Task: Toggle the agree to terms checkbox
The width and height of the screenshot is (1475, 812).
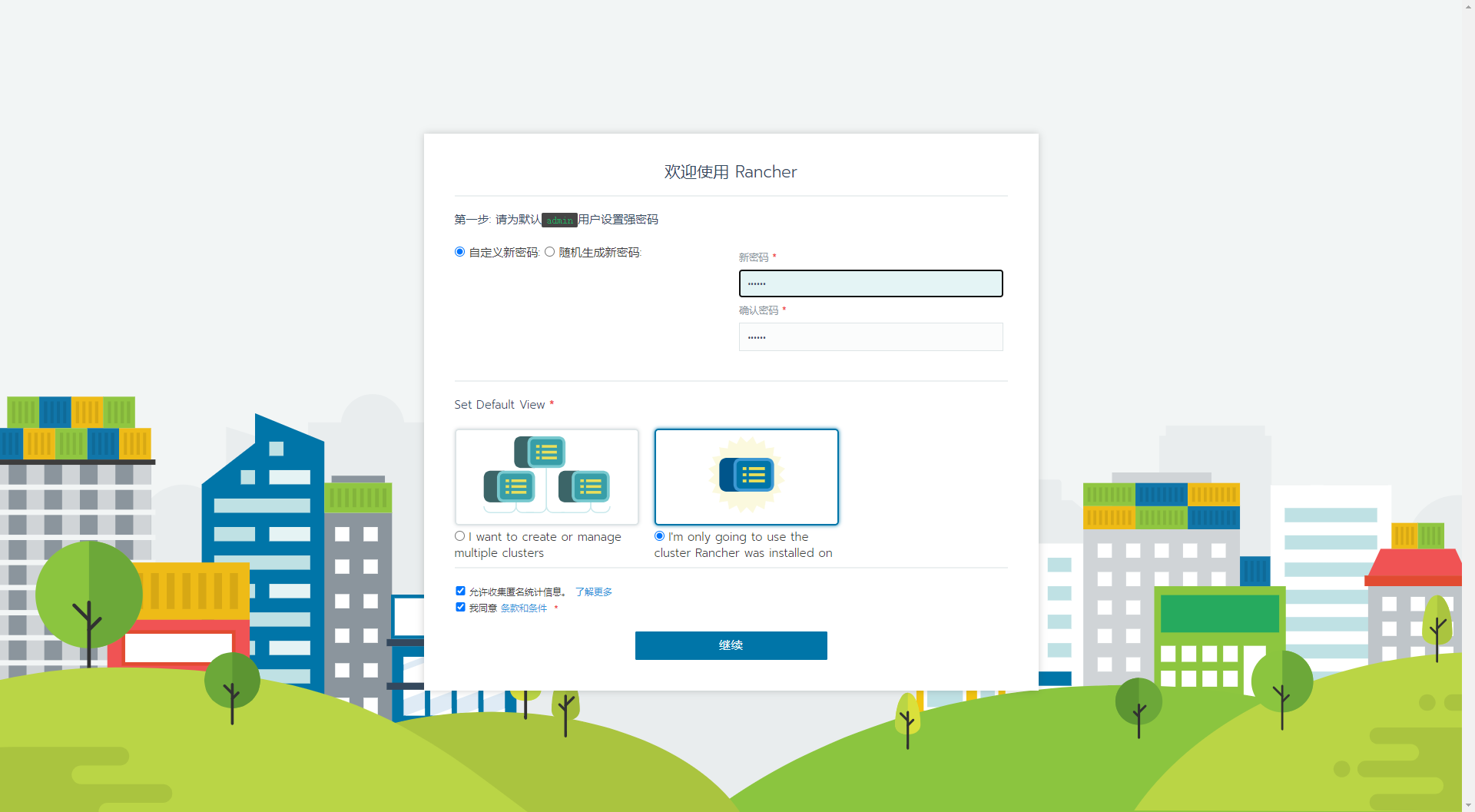Action: tap(460, 607)
